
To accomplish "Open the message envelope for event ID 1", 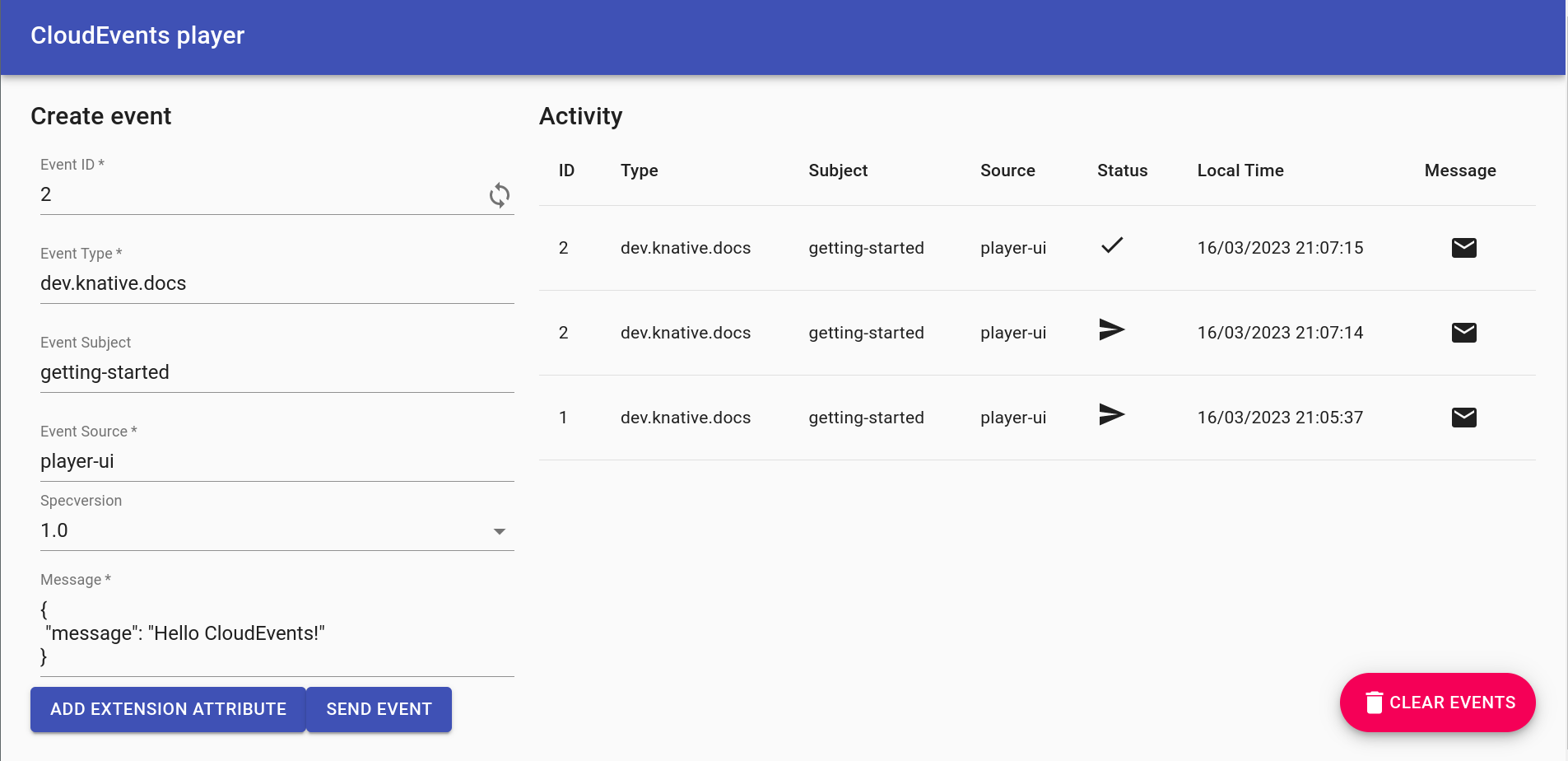I will point(1464,417).
